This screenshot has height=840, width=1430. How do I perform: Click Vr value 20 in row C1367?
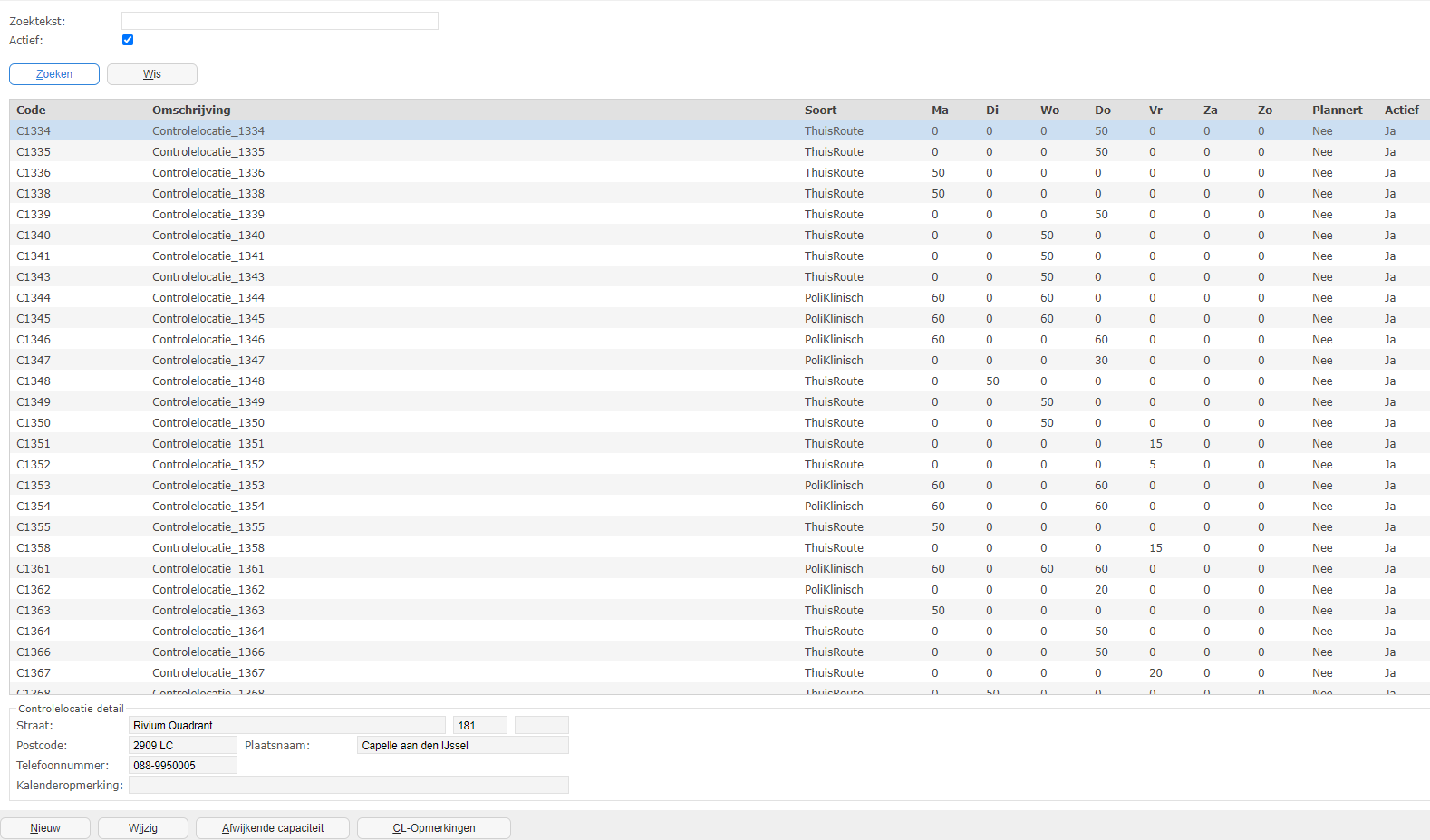[1155, 673]
